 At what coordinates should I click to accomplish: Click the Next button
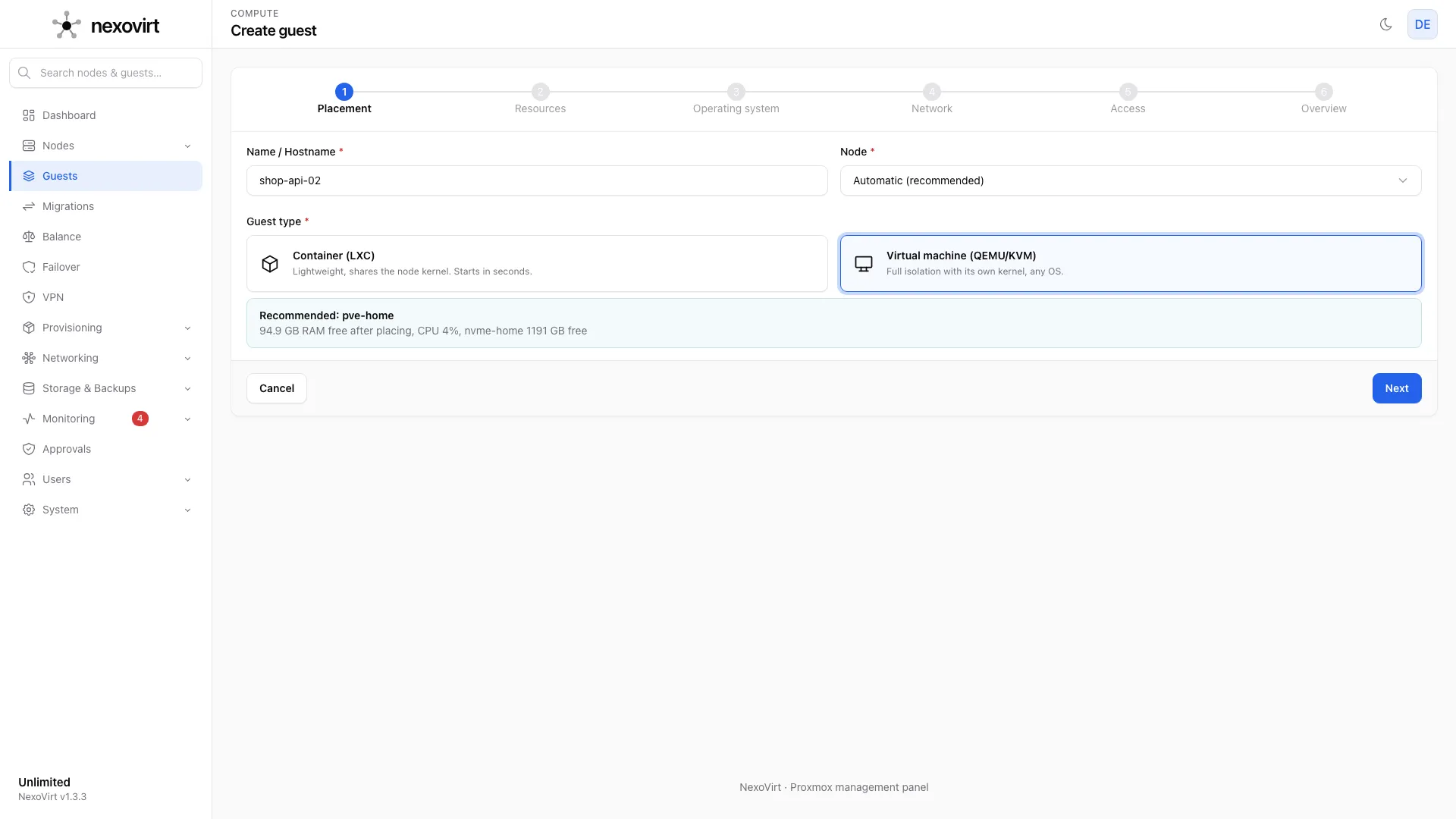(x=1397, y=388)
